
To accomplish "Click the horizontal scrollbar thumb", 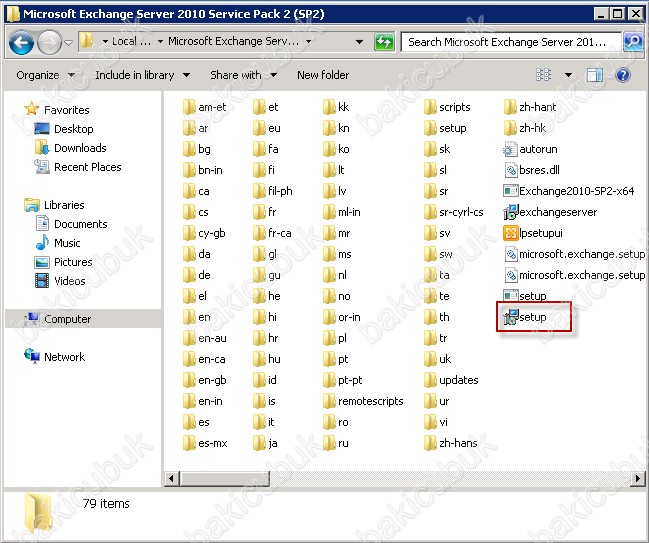I will [x=225, y=479].
